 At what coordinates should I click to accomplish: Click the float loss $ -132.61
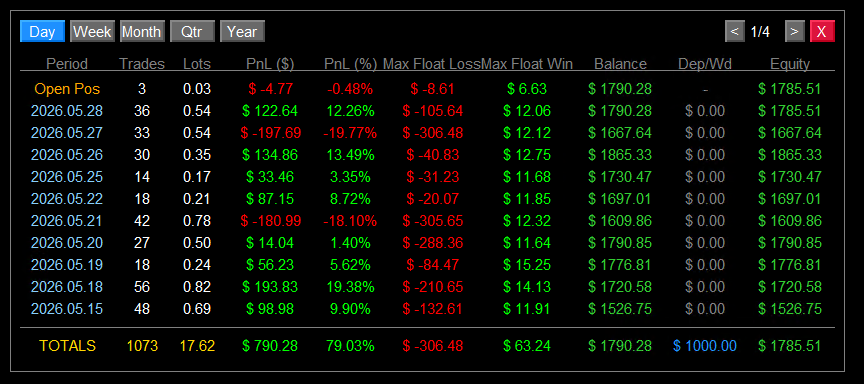tap(433, 309)
